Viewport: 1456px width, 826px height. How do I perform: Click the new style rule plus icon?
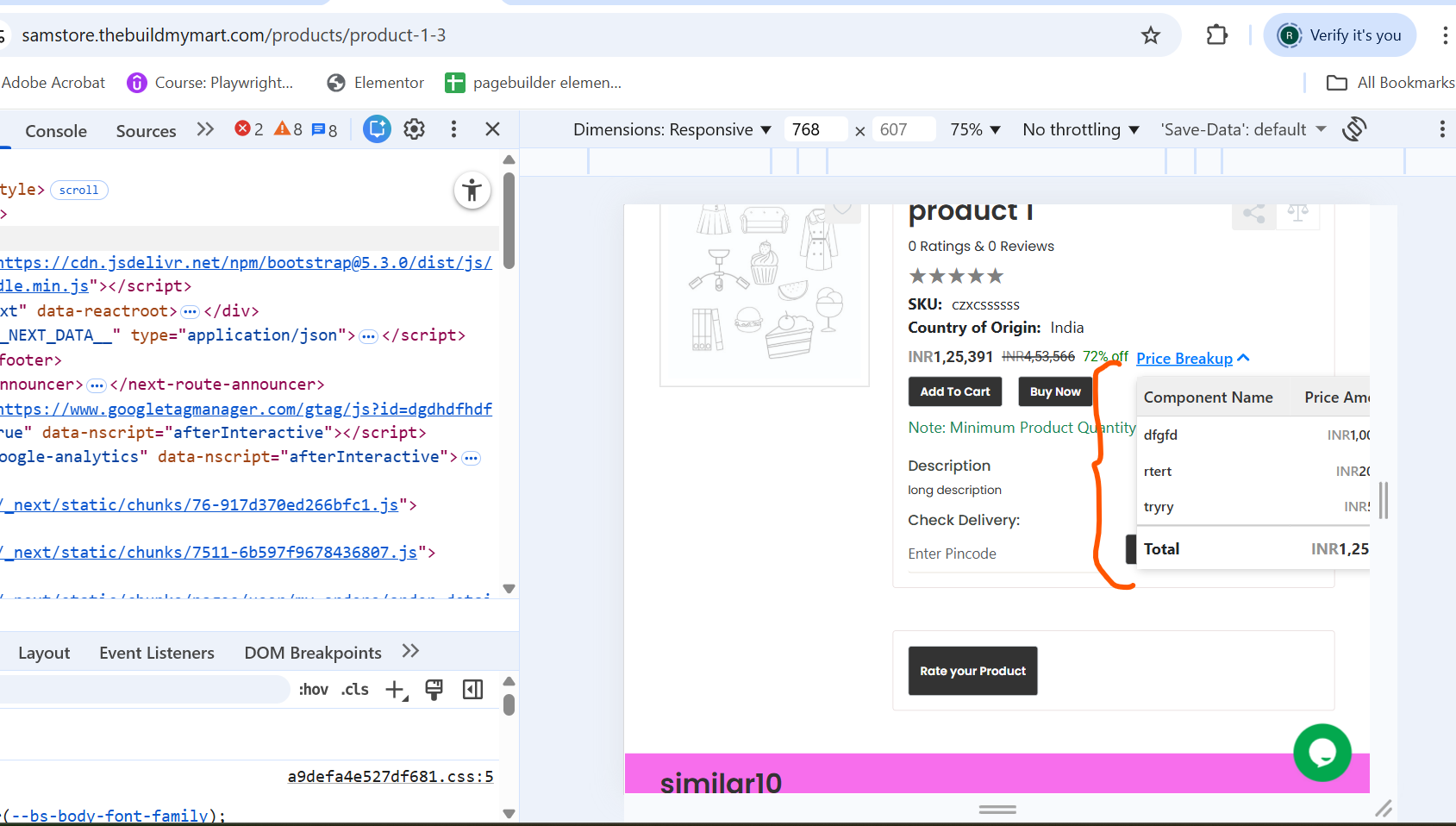397,690
